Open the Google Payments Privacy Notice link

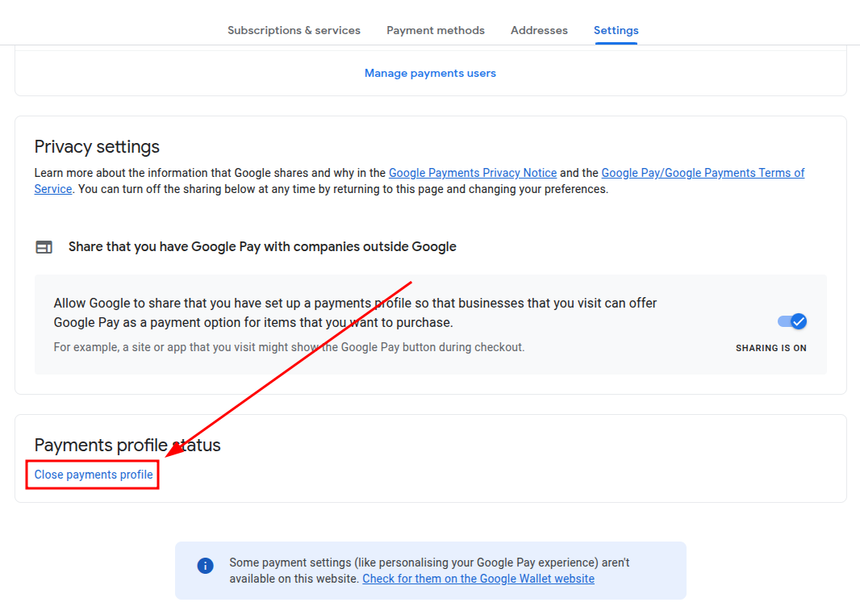point(472,173)
